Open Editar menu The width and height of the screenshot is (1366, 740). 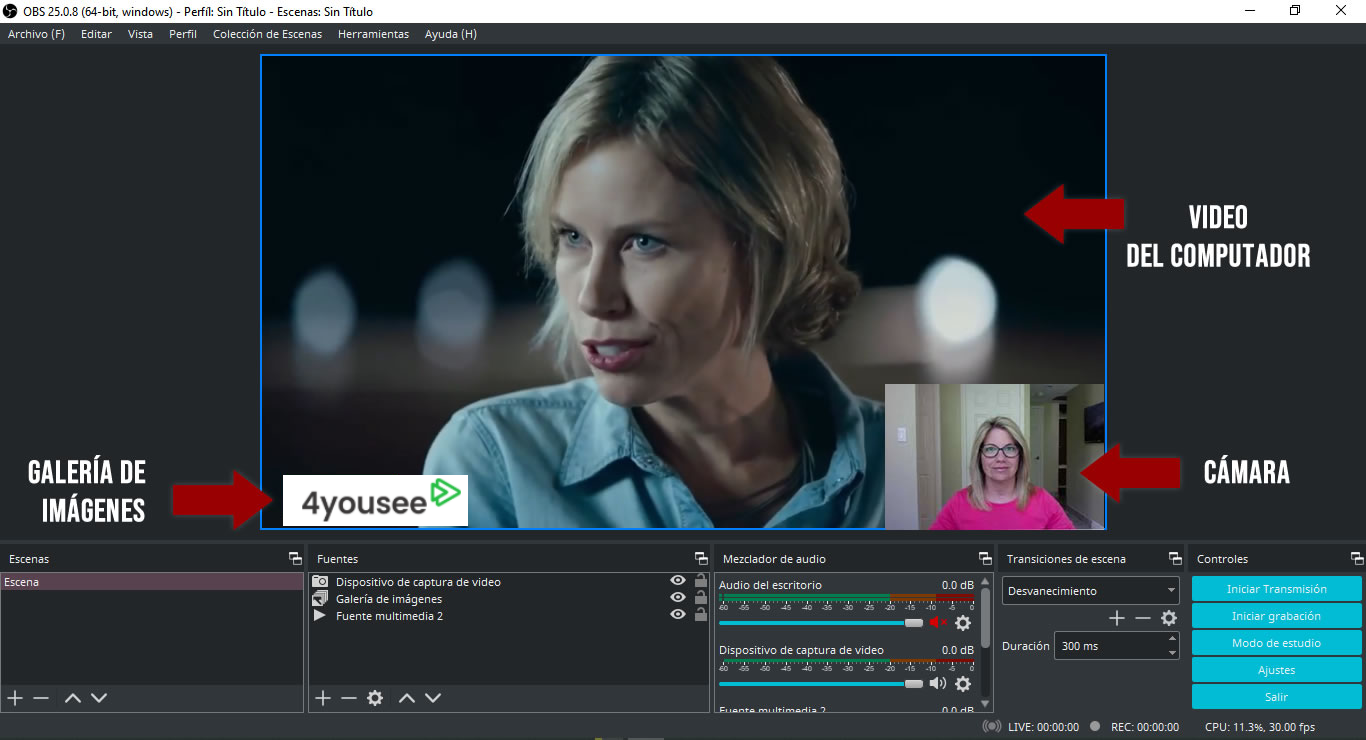(x=96, y=34)
